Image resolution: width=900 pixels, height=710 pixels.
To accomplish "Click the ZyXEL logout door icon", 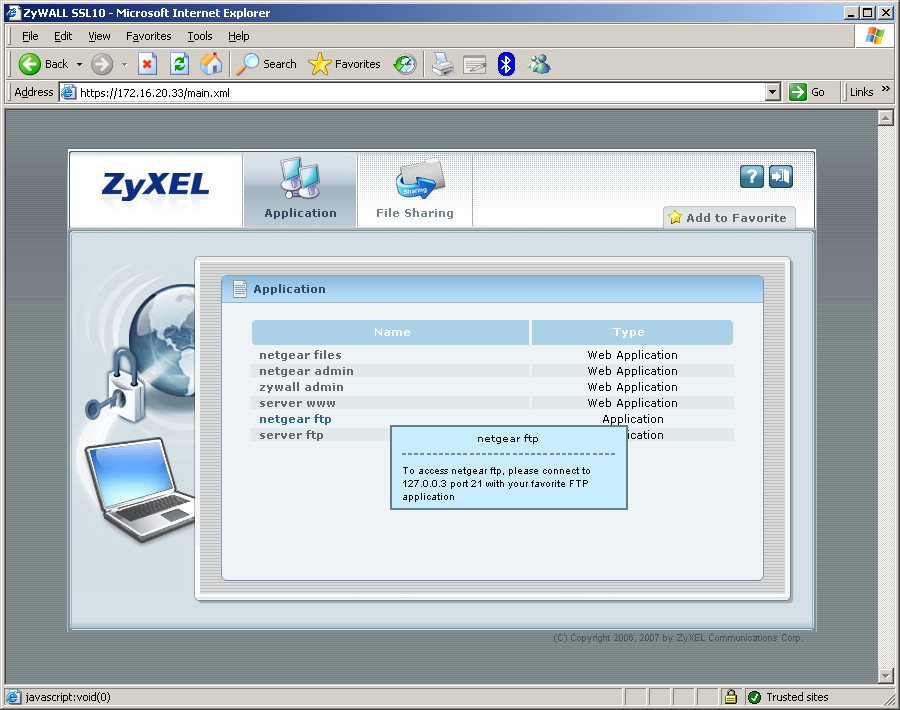I will (x=781, y=176).
